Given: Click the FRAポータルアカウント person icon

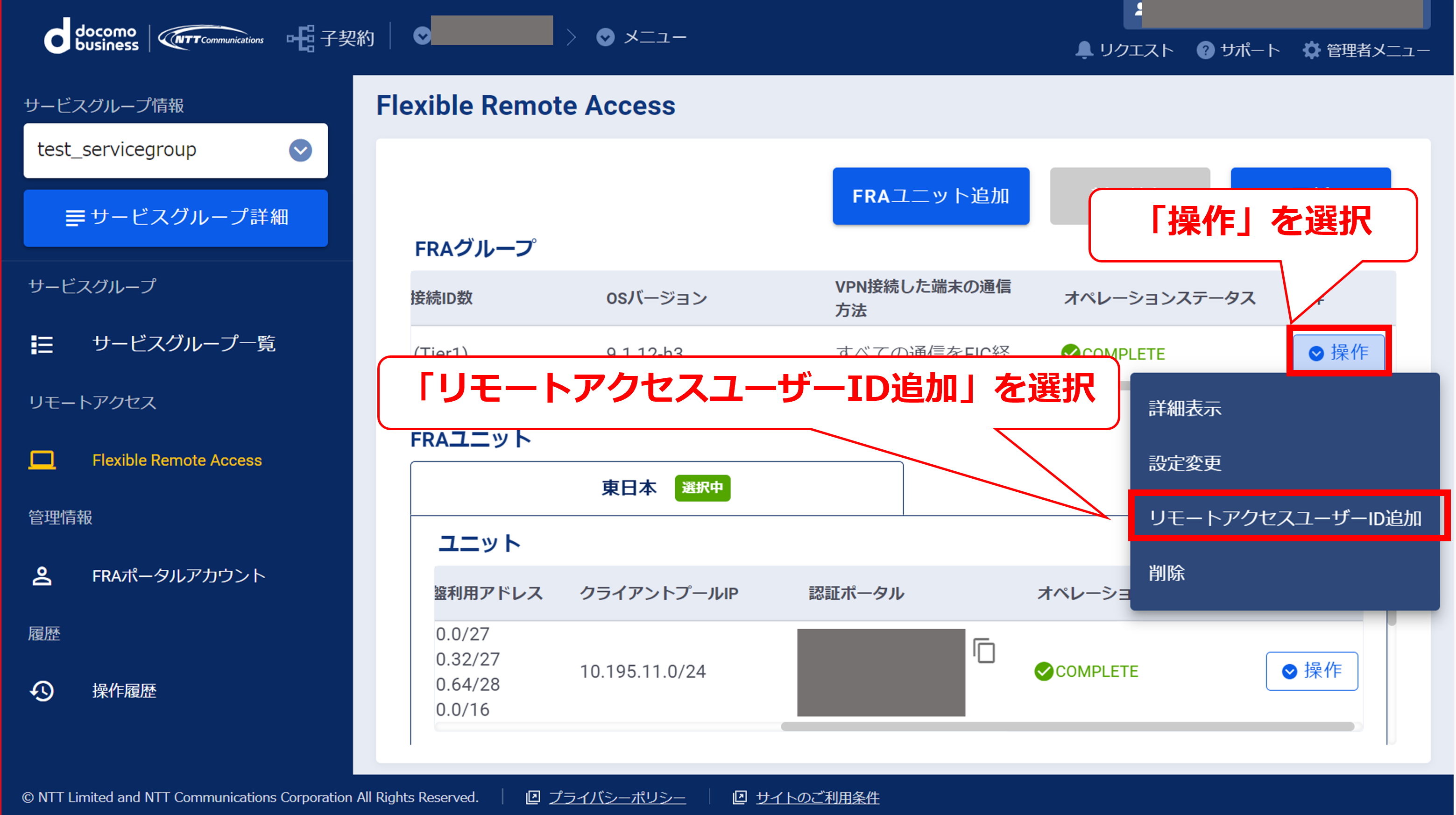Looking at the screenshot, I should 42,576.
